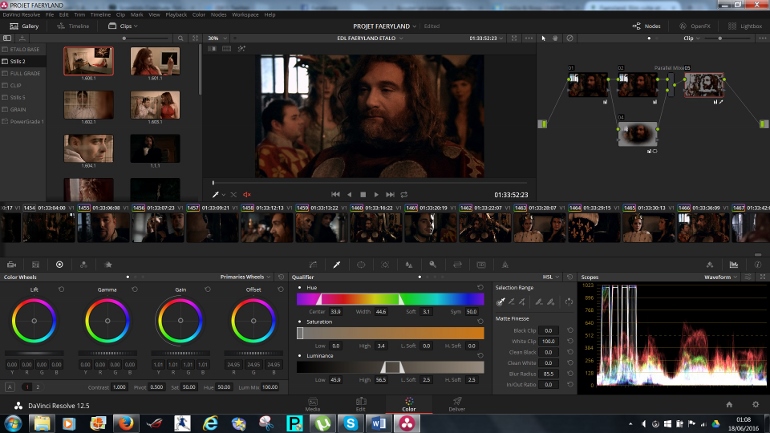This screenshot has width=770, height=433.
Task: Open the Color Wheels palette icon
Action: pos(59,265)
